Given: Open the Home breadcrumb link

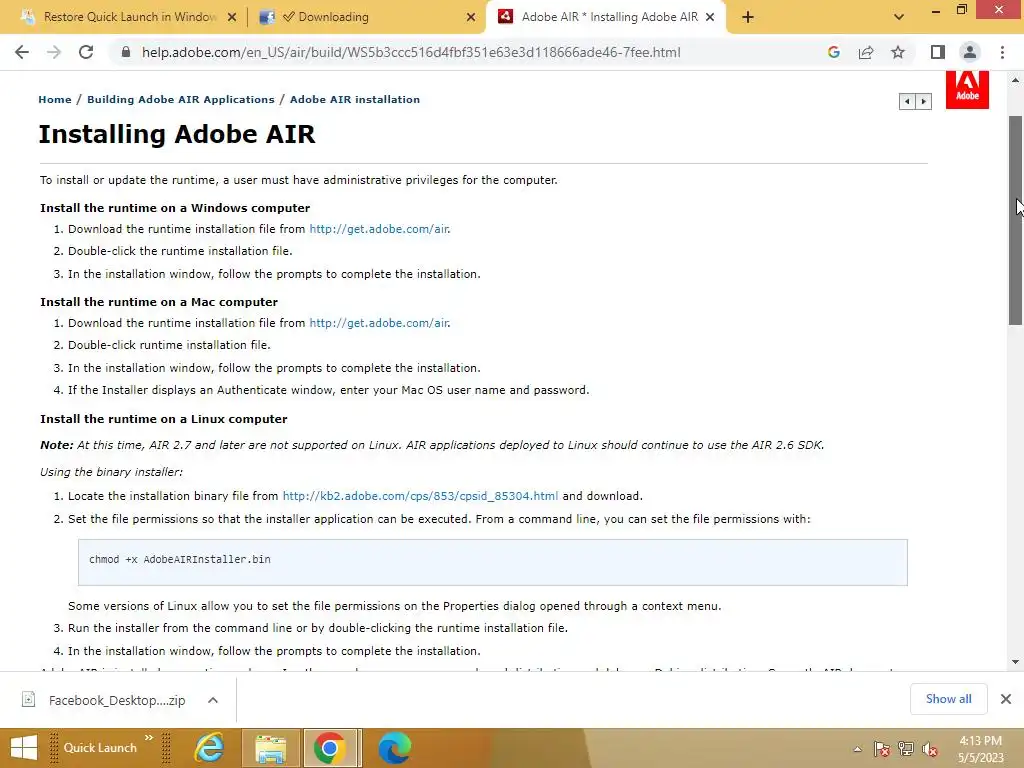Looking at the screenshot, I should 55,99.
